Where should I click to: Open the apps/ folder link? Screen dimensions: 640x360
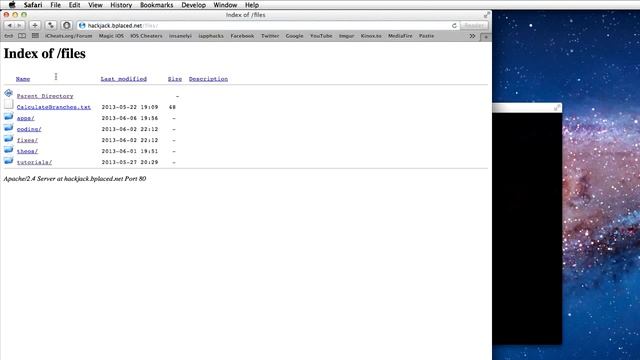click(25, 118)
